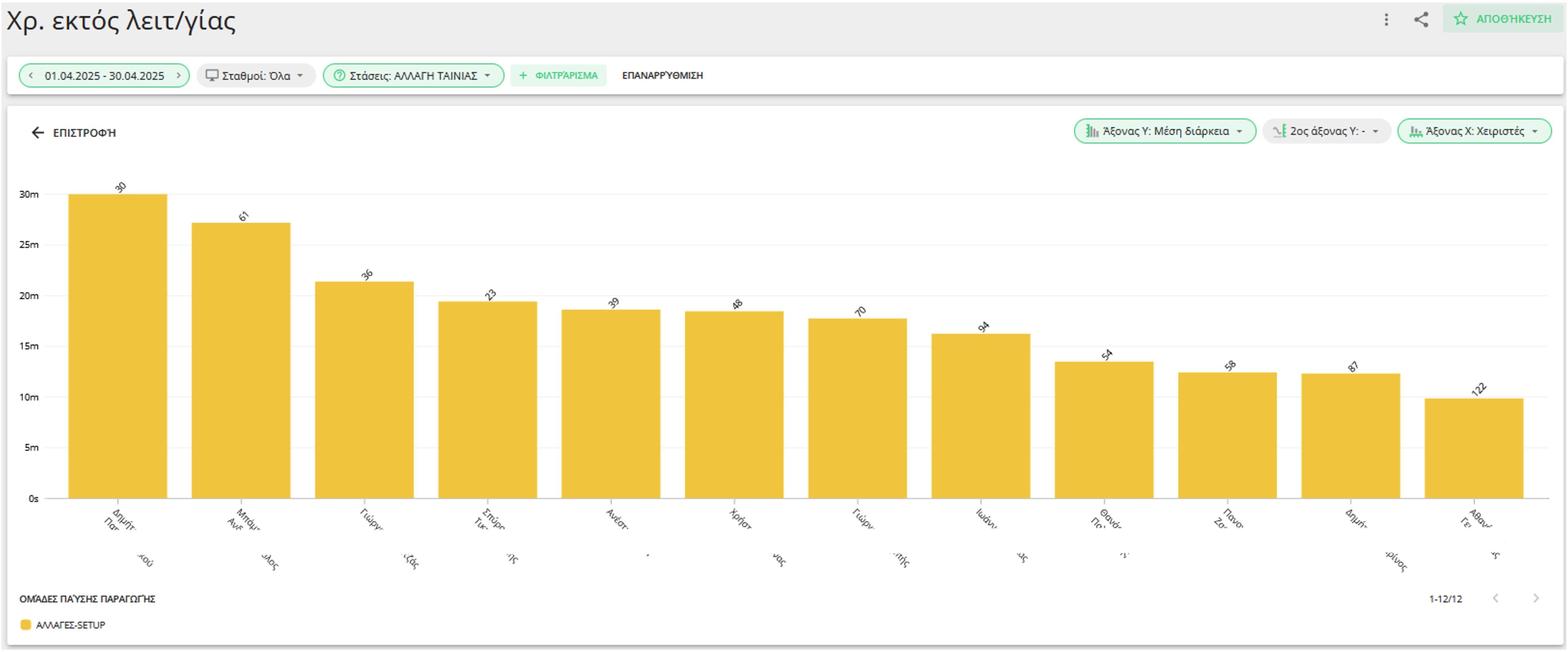1568x652 pixels.
Task: Open the three-dot options menu
Action: [x=1386, y=20]
